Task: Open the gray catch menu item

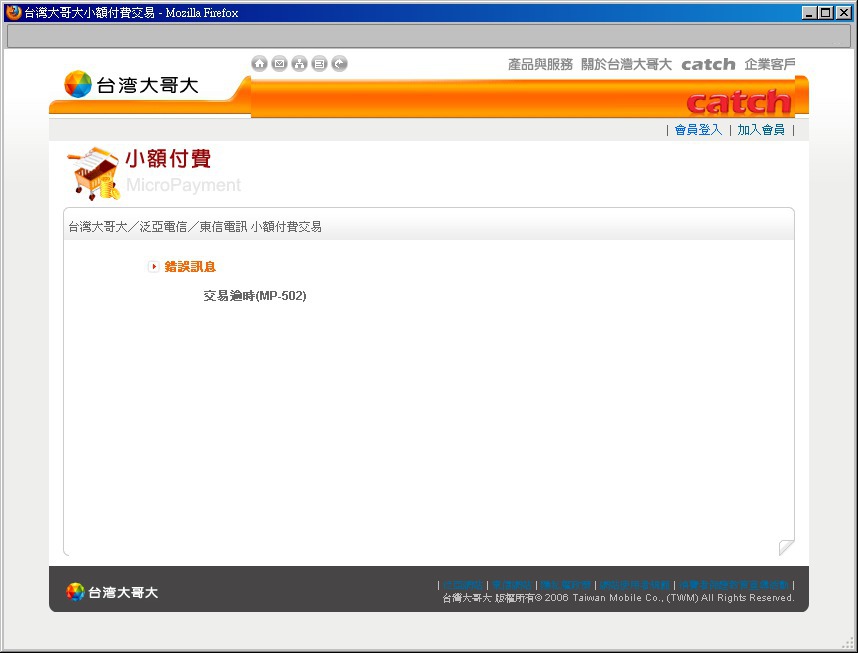Action: click(708, 64)
